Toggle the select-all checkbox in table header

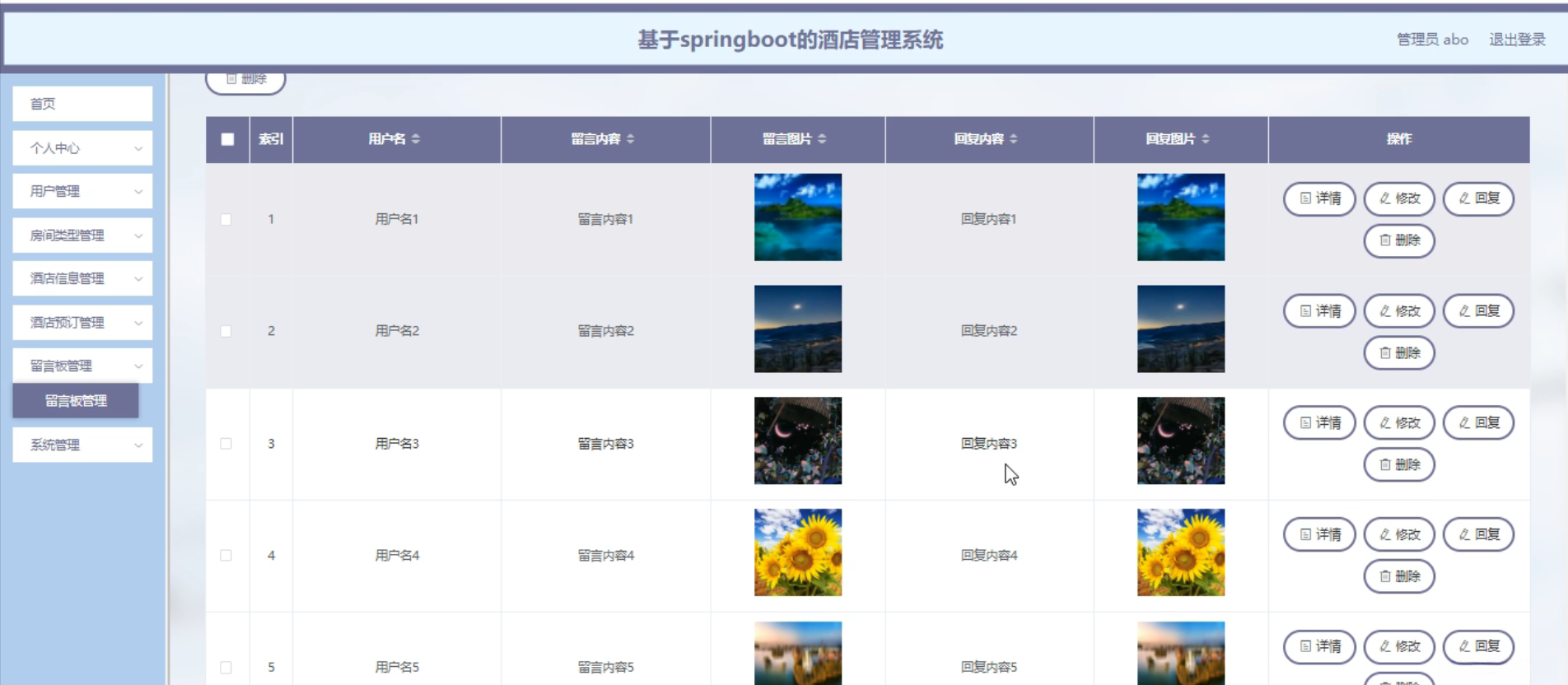click(227, 139)
